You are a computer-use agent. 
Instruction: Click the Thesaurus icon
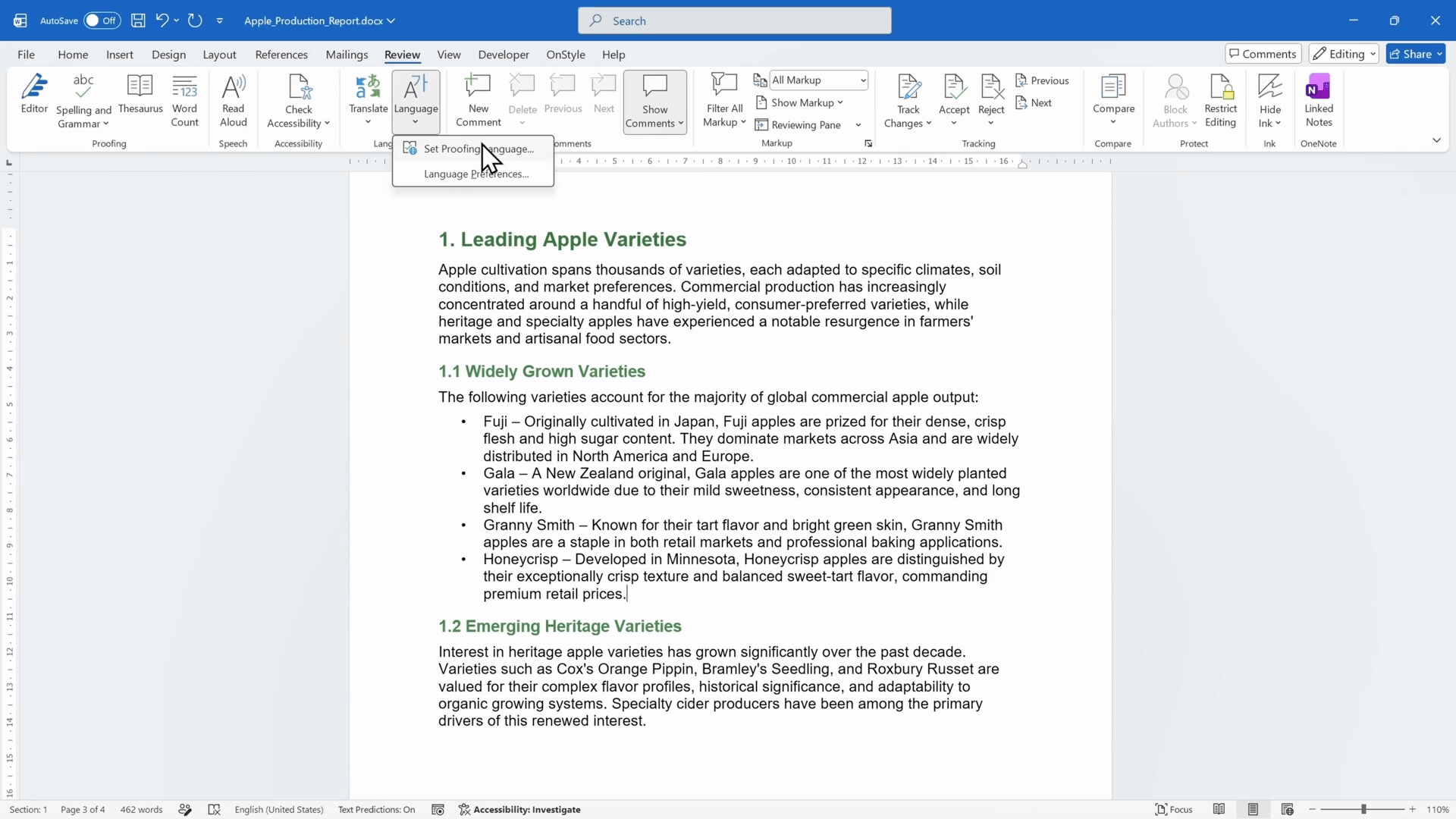coord(140,86)
